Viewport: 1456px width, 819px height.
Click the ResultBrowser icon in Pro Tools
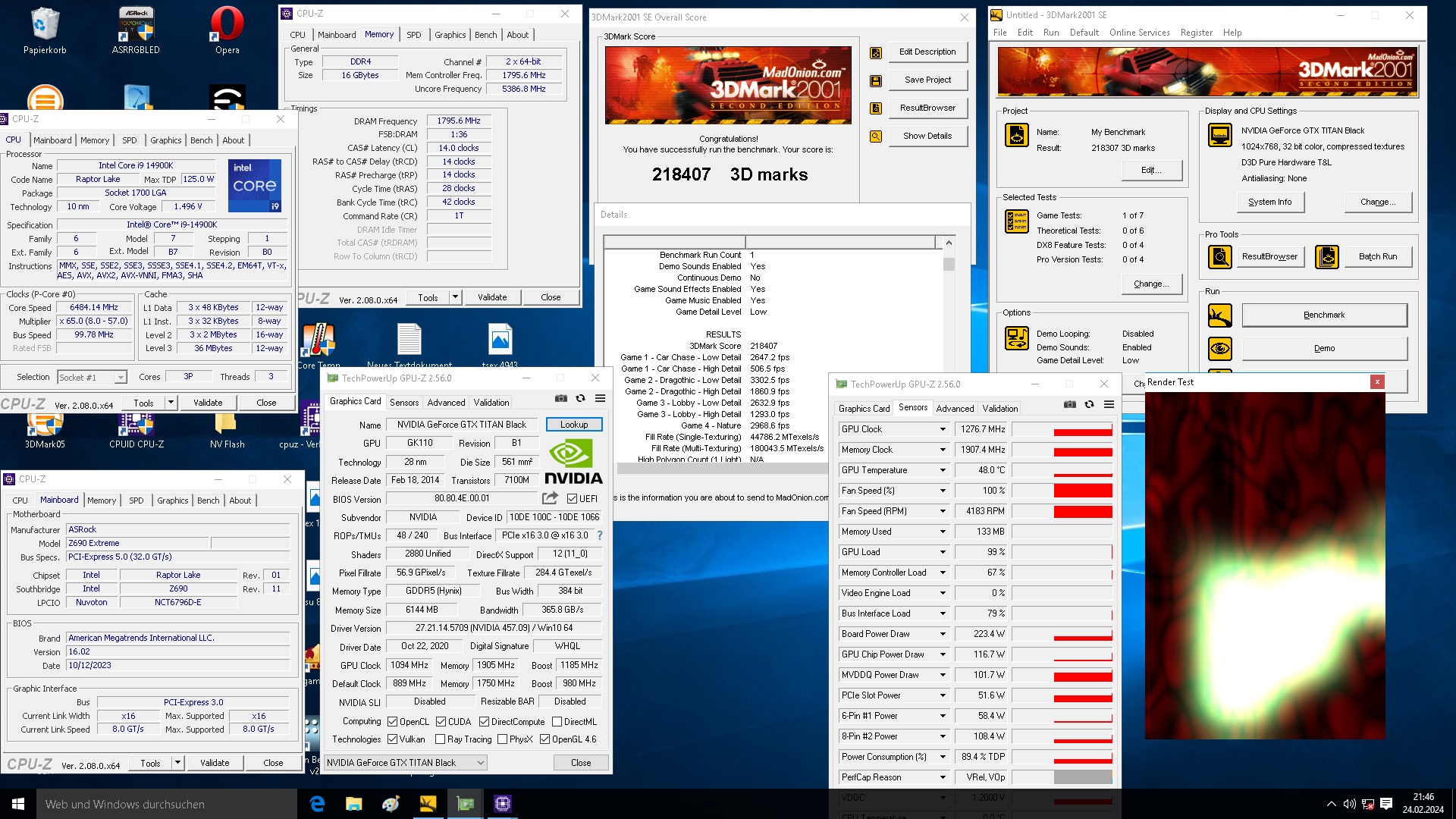coord(1220,257)
